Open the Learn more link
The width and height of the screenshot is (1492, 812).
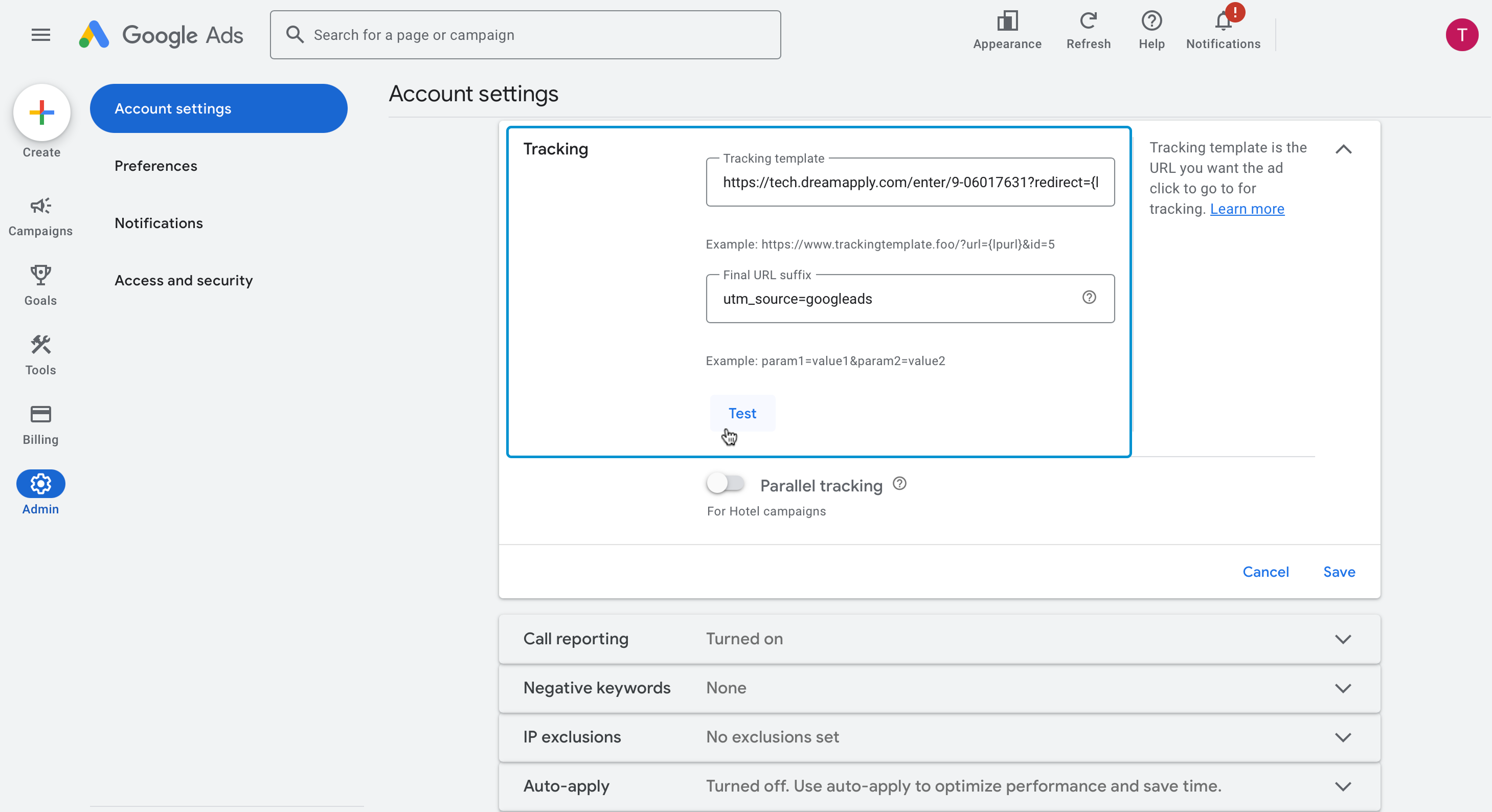point(1247,209)
